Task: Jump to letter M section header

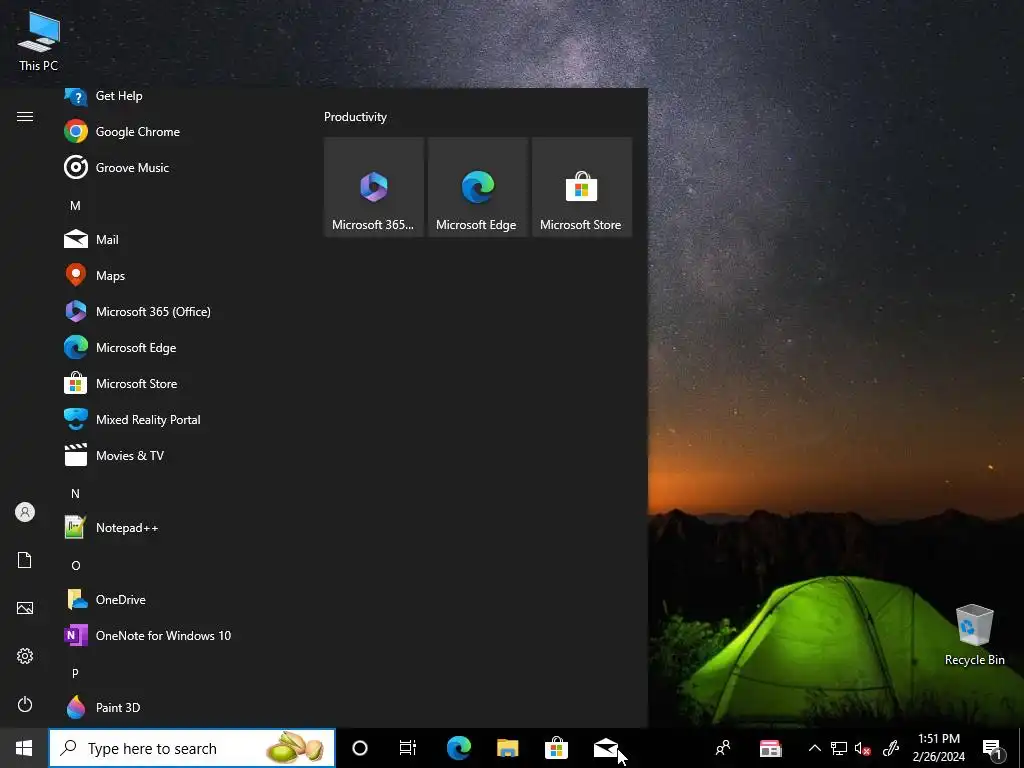Action: coord(75,206)
